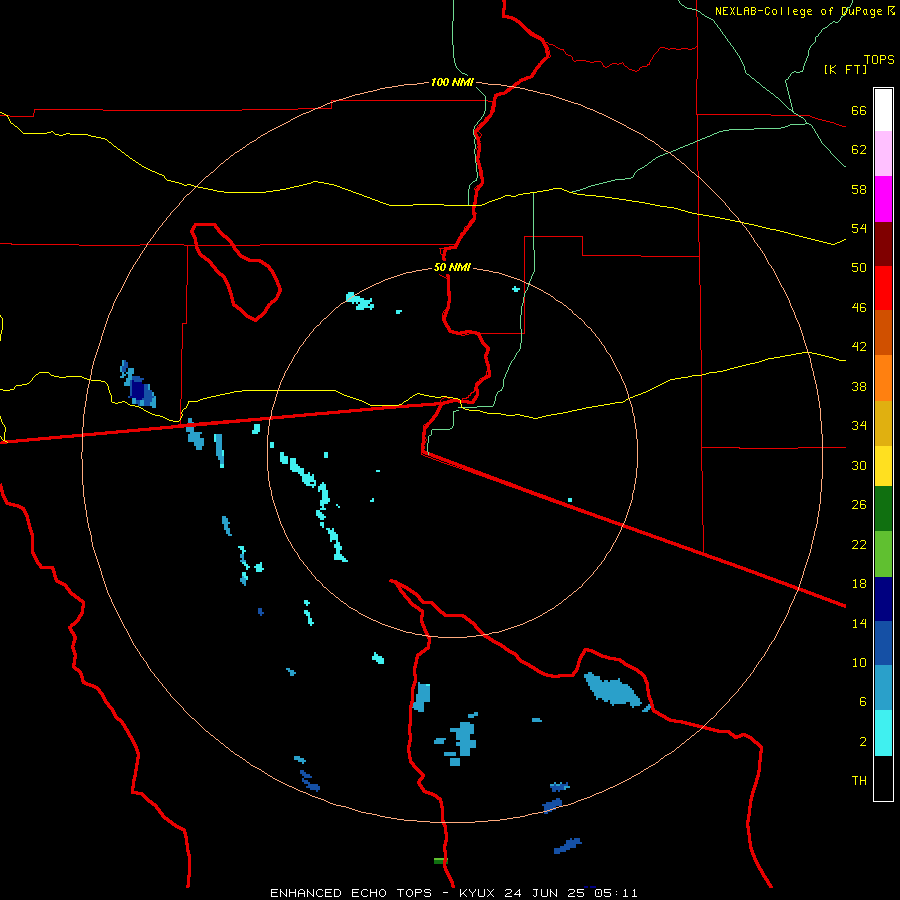
Task: Click the white 66 K FT legend swatch
Action: click(x=883, y=110)
